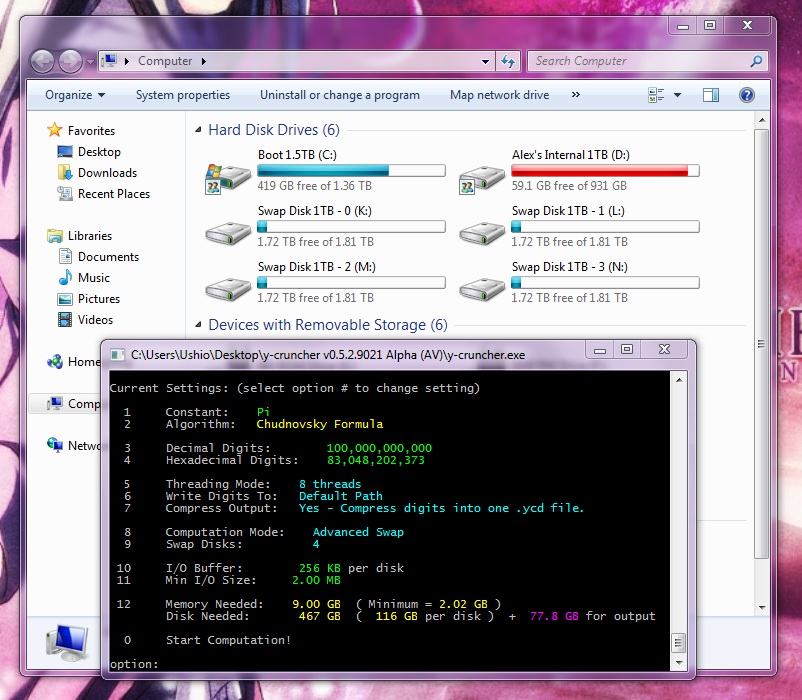
Task: Click Uninstall or change a program
Action: 340,95
